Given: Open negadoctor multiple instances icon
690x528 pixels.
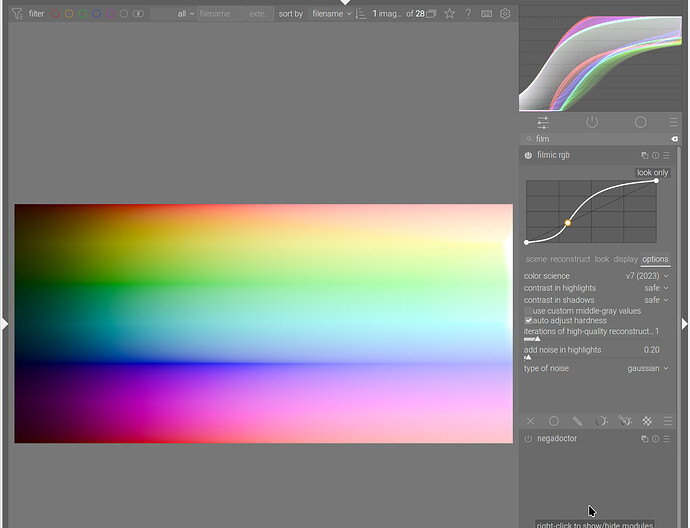Looking at the screenshot, I should click(x=645, y=439).
